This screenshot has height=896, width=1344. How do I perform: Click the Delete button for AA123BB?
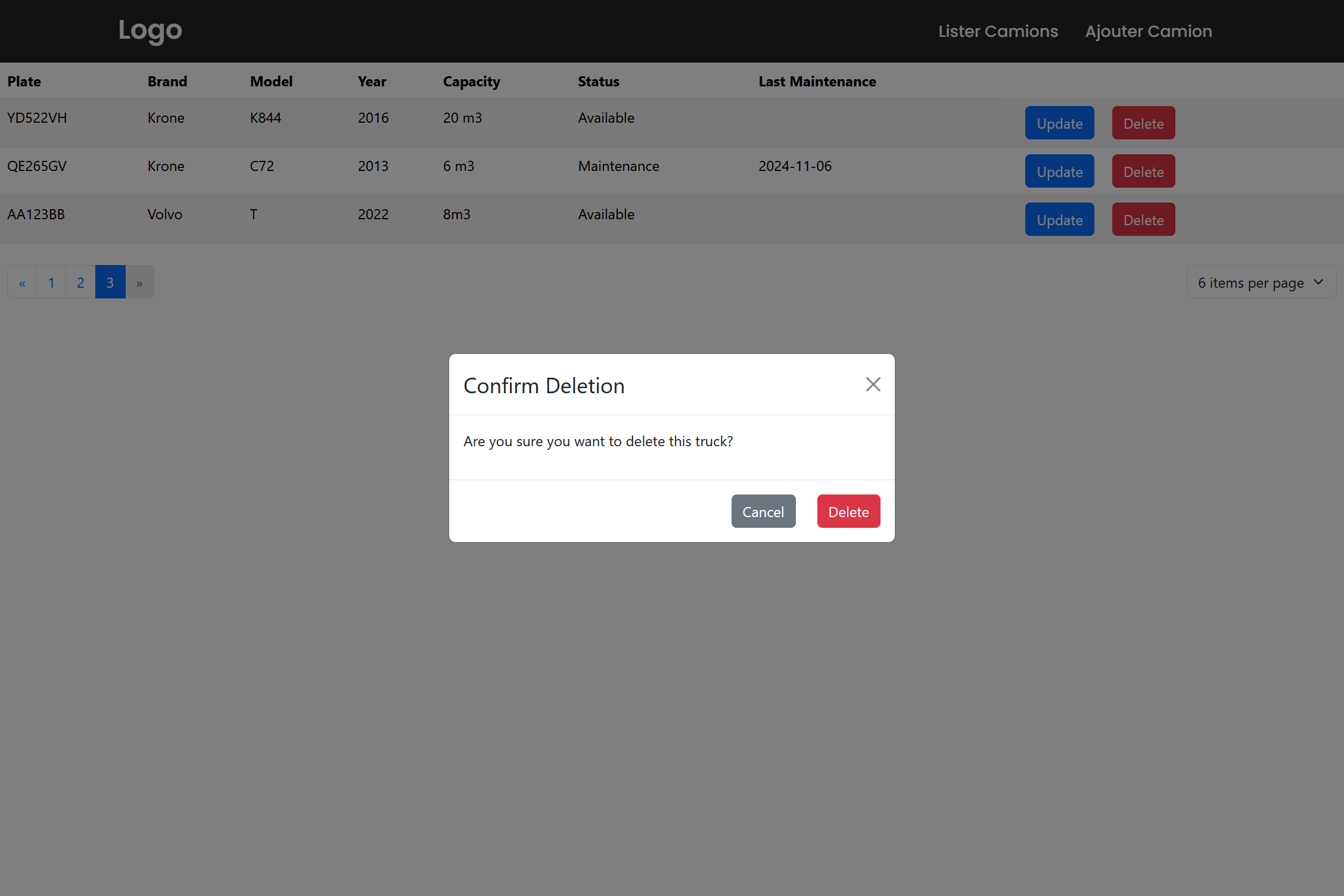1143,219
